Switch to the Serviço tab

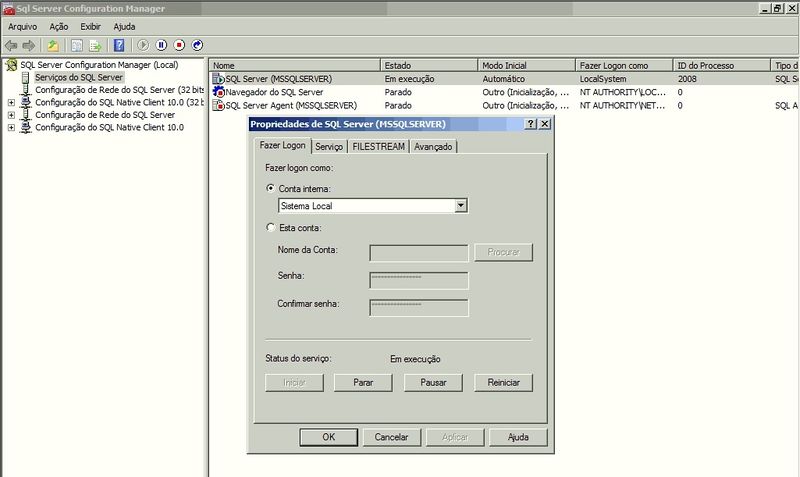pyautogui.click(x=329, y=147)
